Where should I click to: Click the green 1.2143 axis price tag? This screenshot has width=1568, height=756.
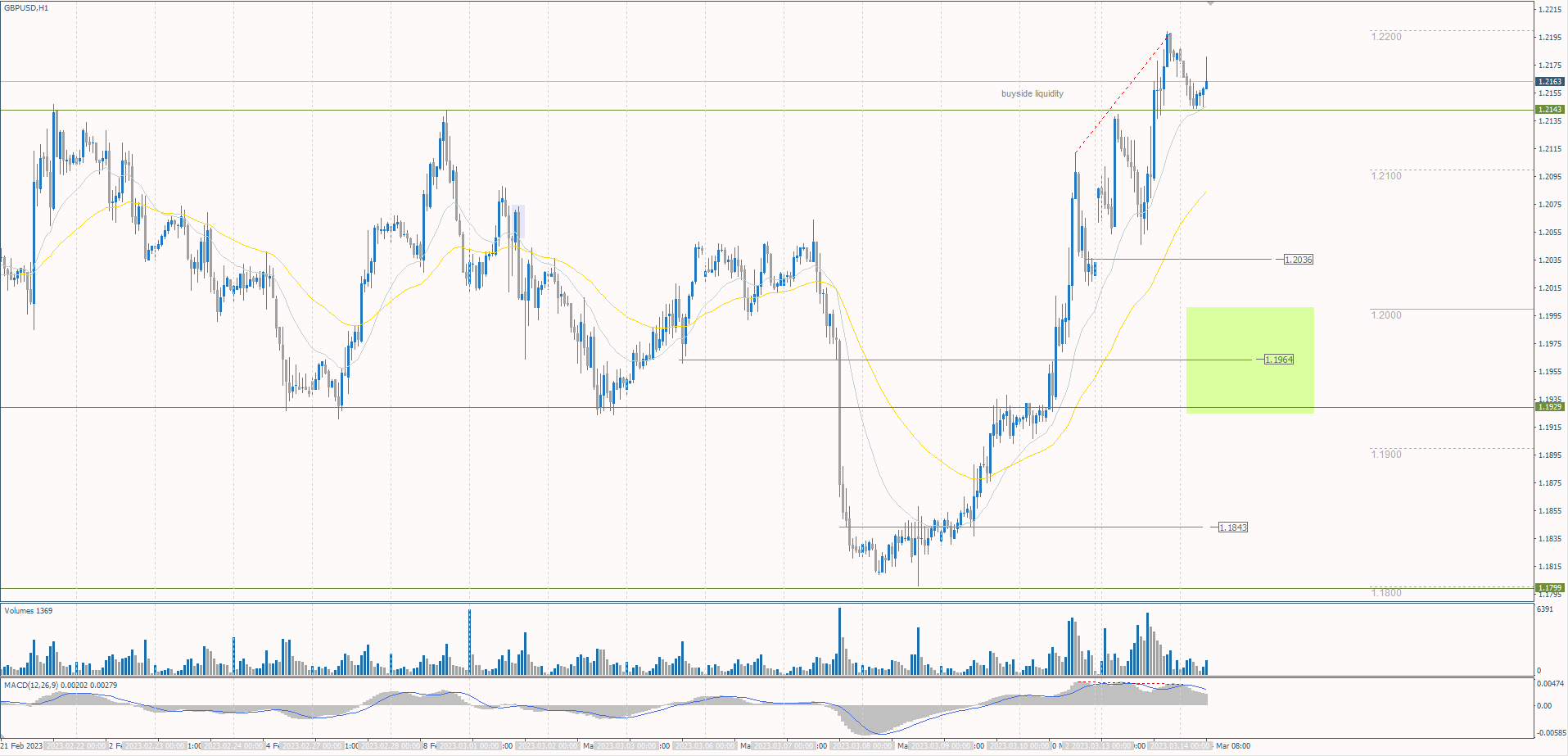pos(1550,110)
